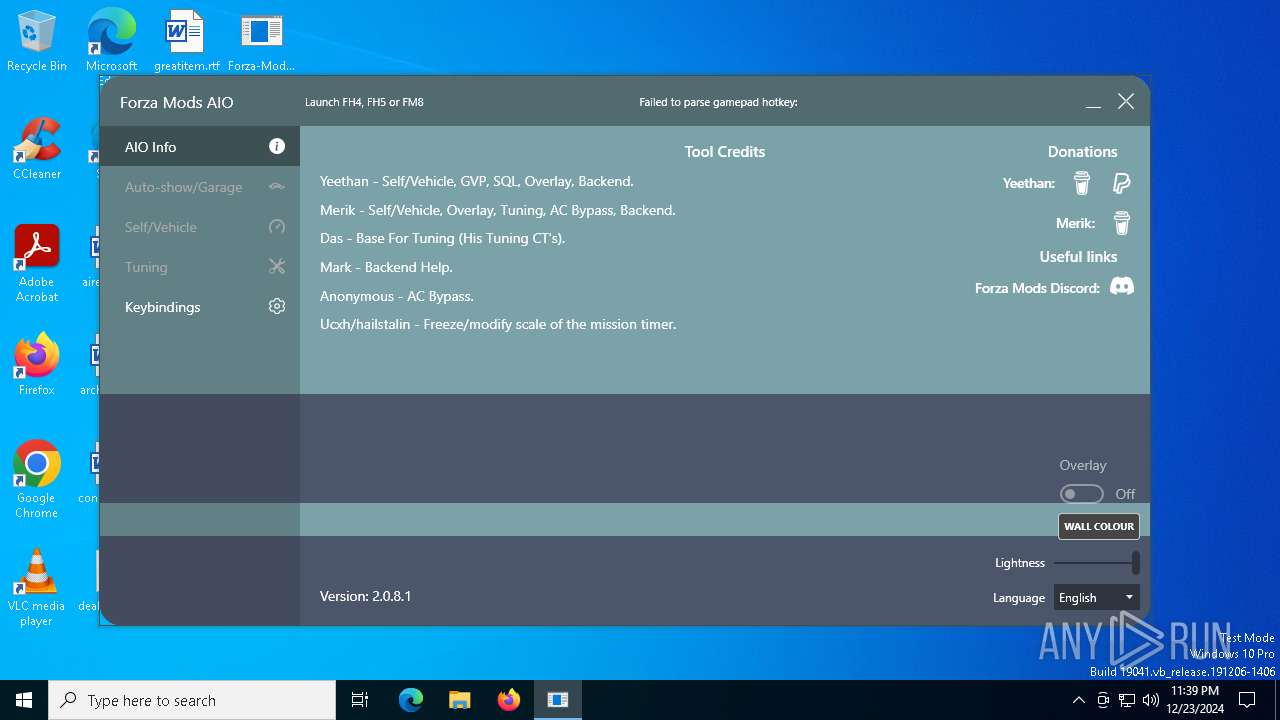Adjust the Lightness slider handle
Screen dimensions: 1280x720
[1135, 563]
